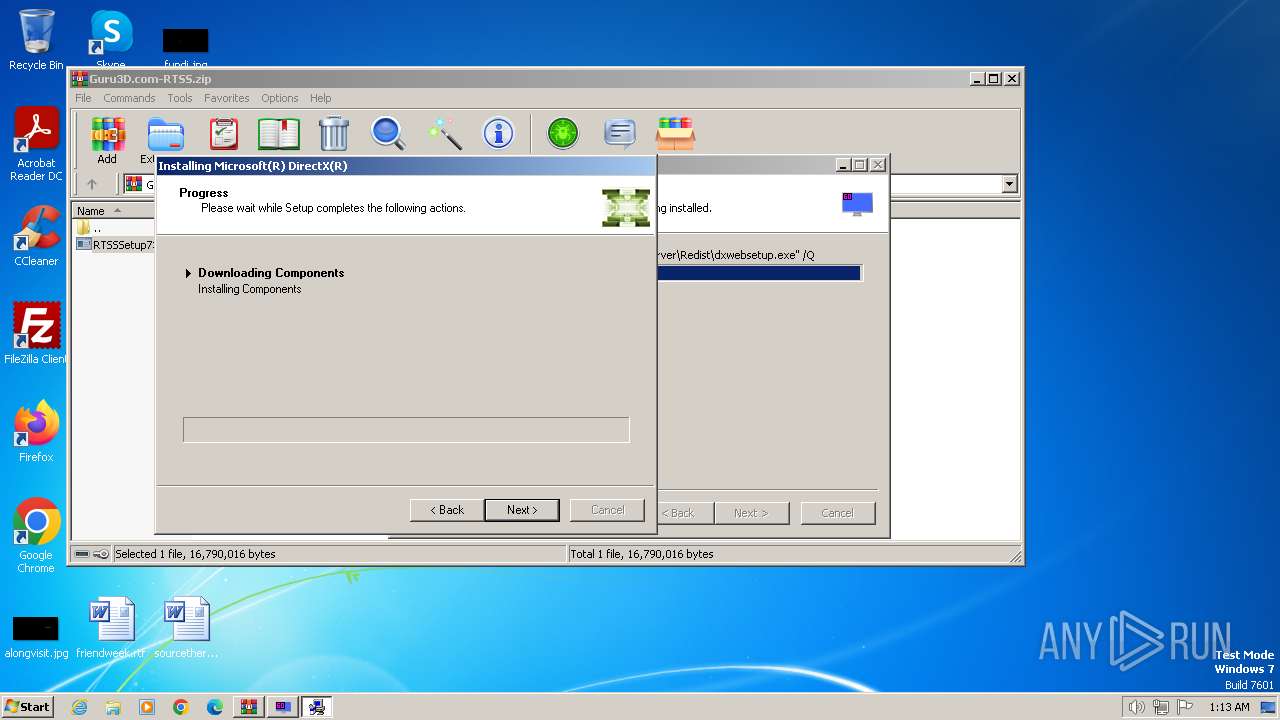
Task: Open the Wizard wand icon in WinRAR
Action: pyautogui.click(x=444, y=133)
